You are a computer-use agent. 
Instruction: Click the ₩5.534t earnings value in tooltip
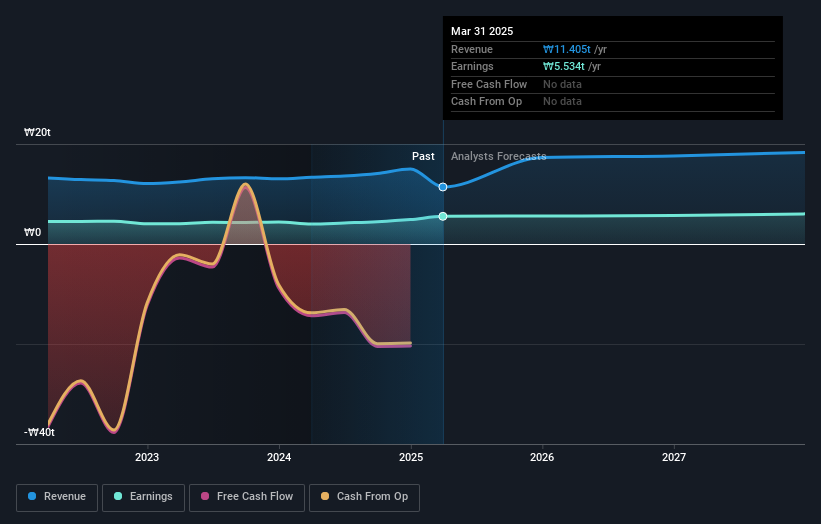point(564,66)
